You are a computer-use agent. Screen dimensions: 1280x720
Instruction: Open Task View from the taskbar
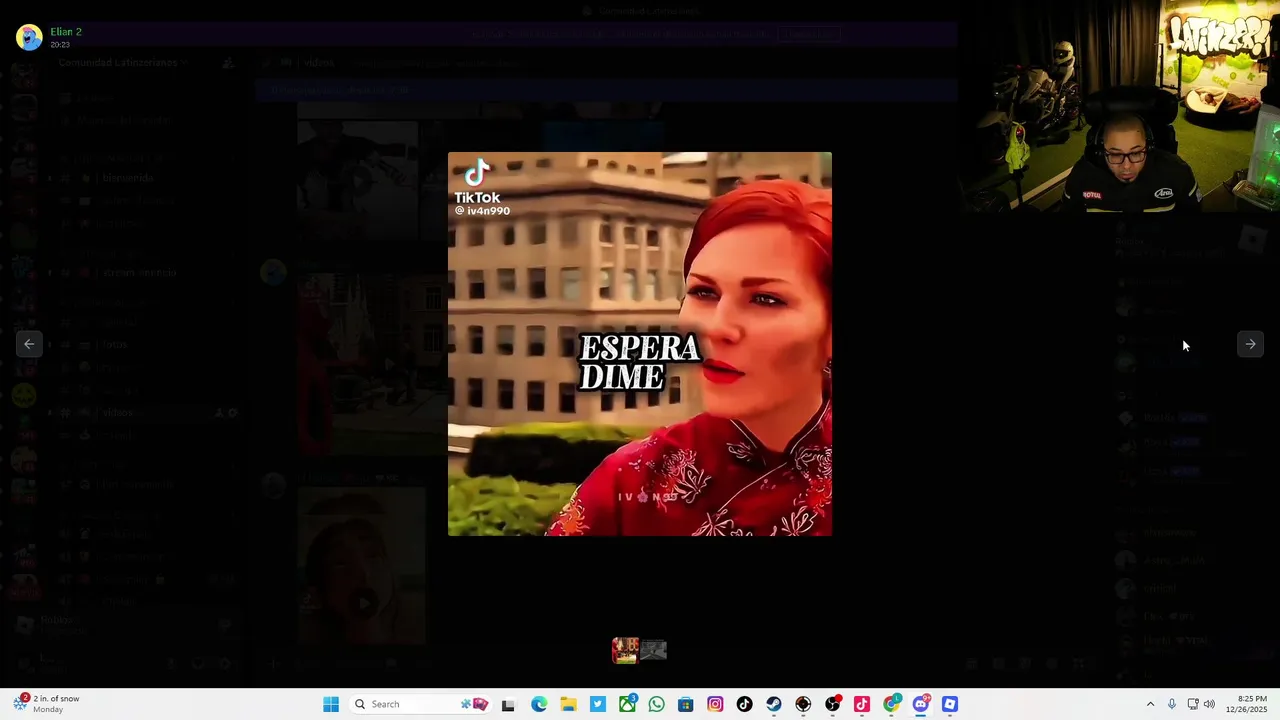(x=508, y=704)
